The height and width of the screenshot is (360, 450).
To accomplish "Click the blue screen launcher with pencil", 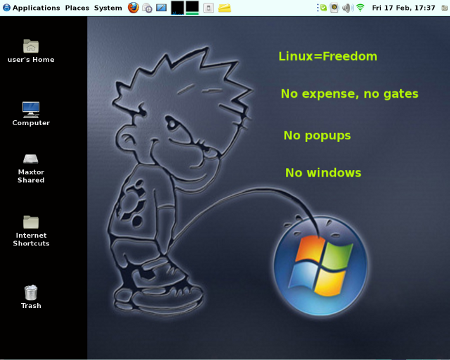I will click(161, 8).
